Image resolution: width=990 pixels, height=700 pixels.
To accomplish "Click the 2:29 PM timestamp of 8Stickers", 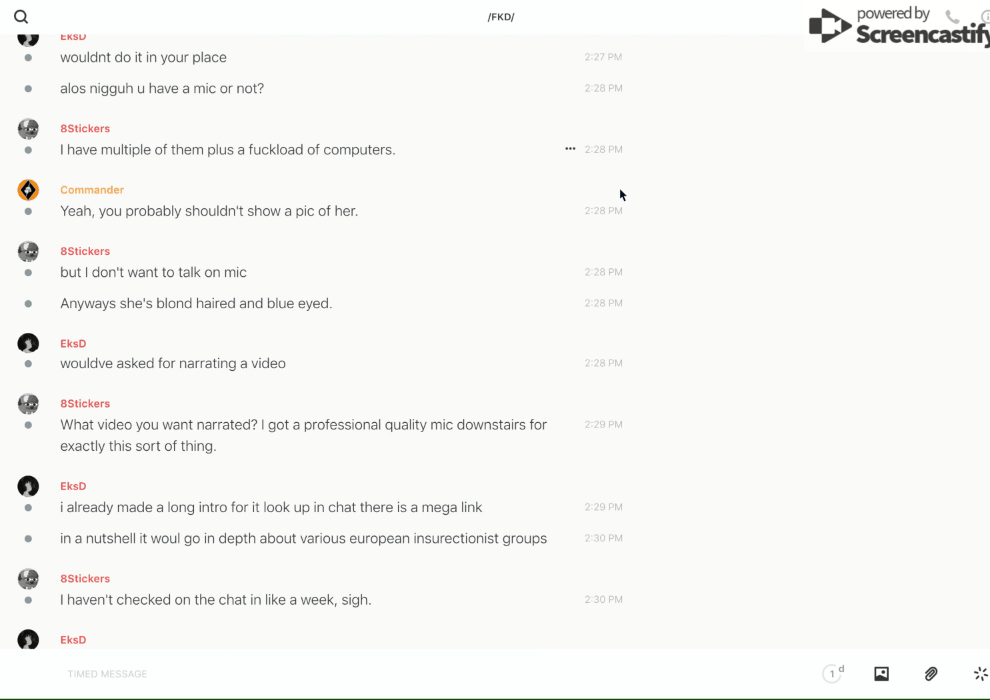I will (603, 425).
